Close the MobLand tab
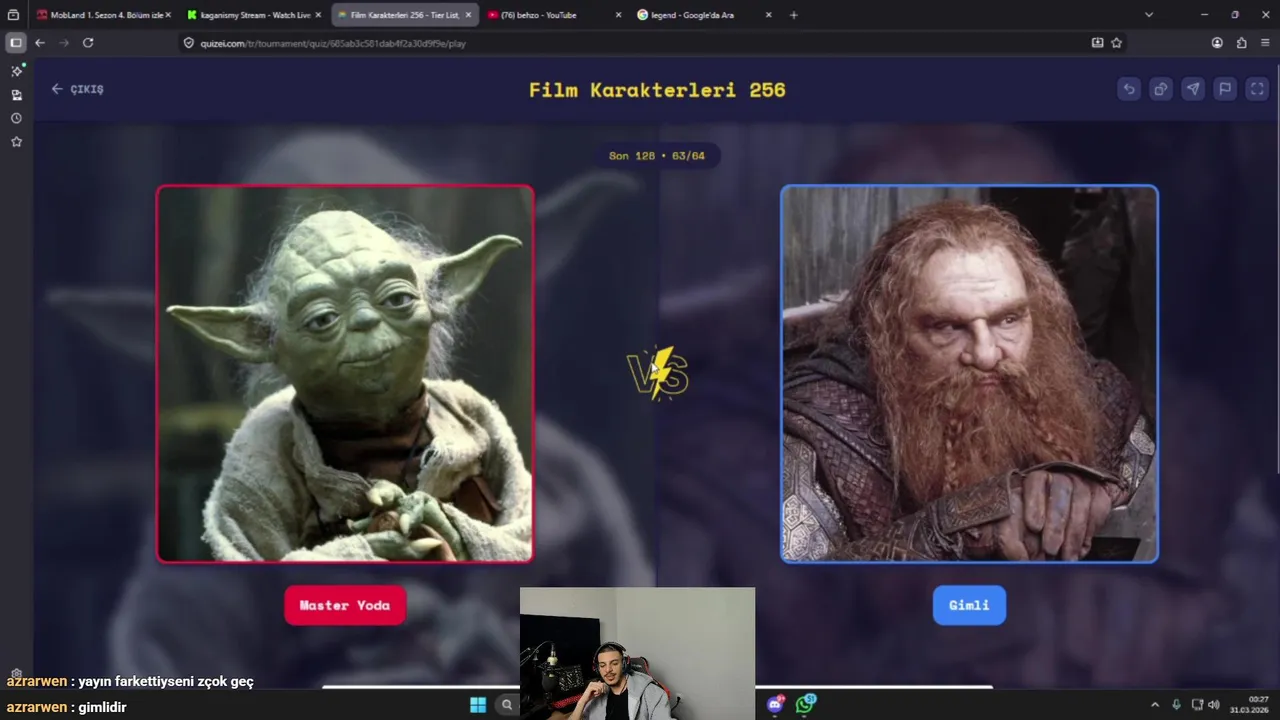The height and width of the screenshot is (720, 1280). 168,15
